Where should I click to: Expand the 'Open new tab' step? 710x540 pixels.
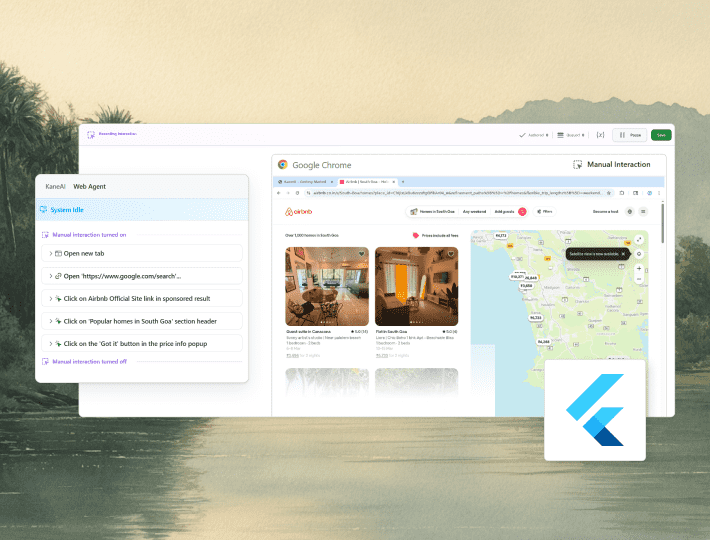point(142,253)
